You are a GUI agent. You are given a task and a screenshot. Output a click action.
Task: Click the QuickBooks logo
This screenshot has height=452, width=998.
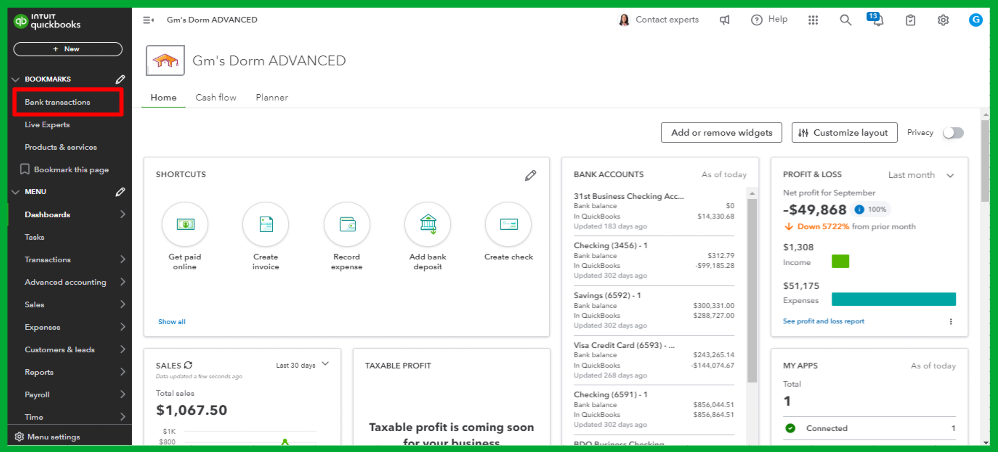pos(47,22)
